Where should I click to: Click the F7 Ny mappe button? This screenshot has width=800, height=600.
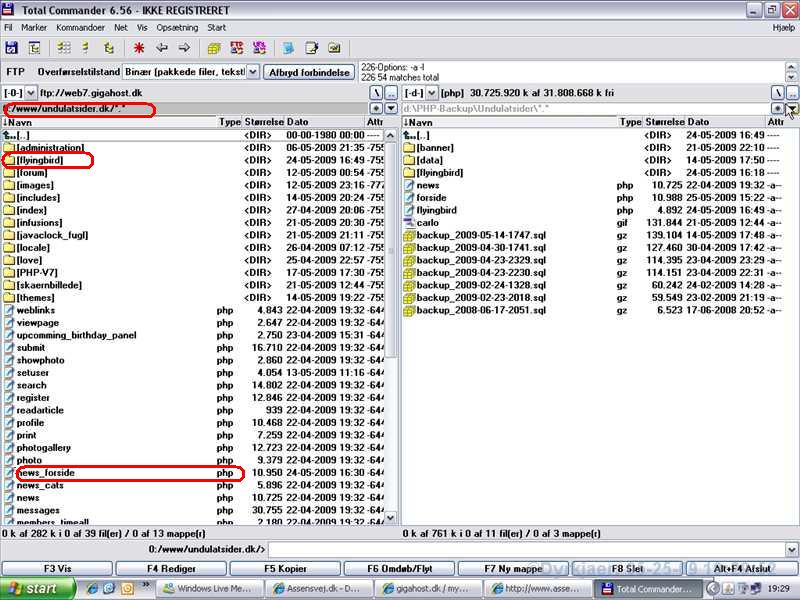pyautogui.click(x=513, y=568)
